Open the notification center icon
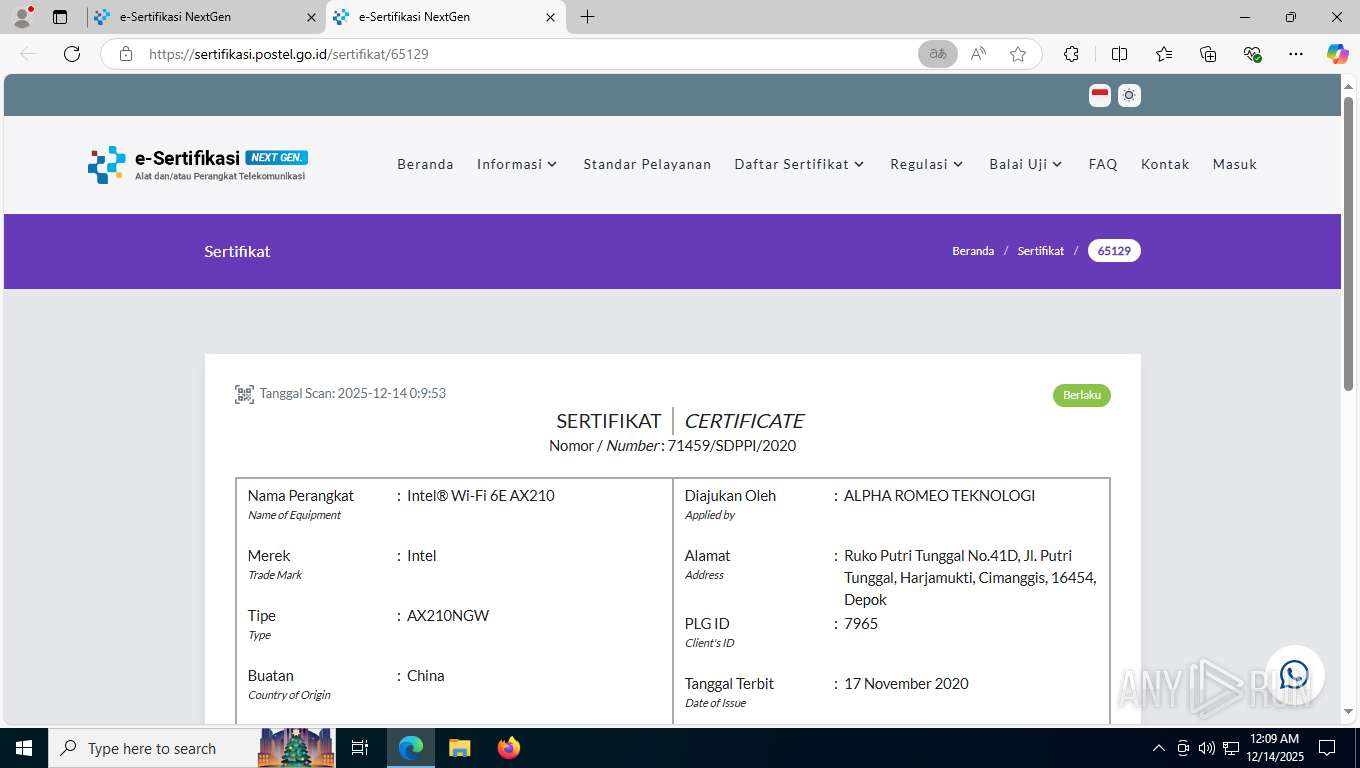1360x768 pixels. click(1327, 748)
